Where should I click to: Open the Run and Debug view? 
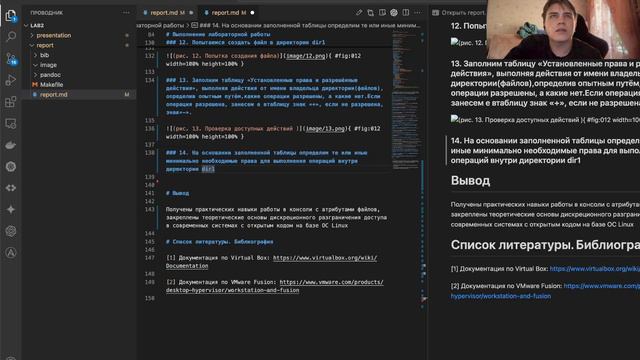click(x=11, y=80)
